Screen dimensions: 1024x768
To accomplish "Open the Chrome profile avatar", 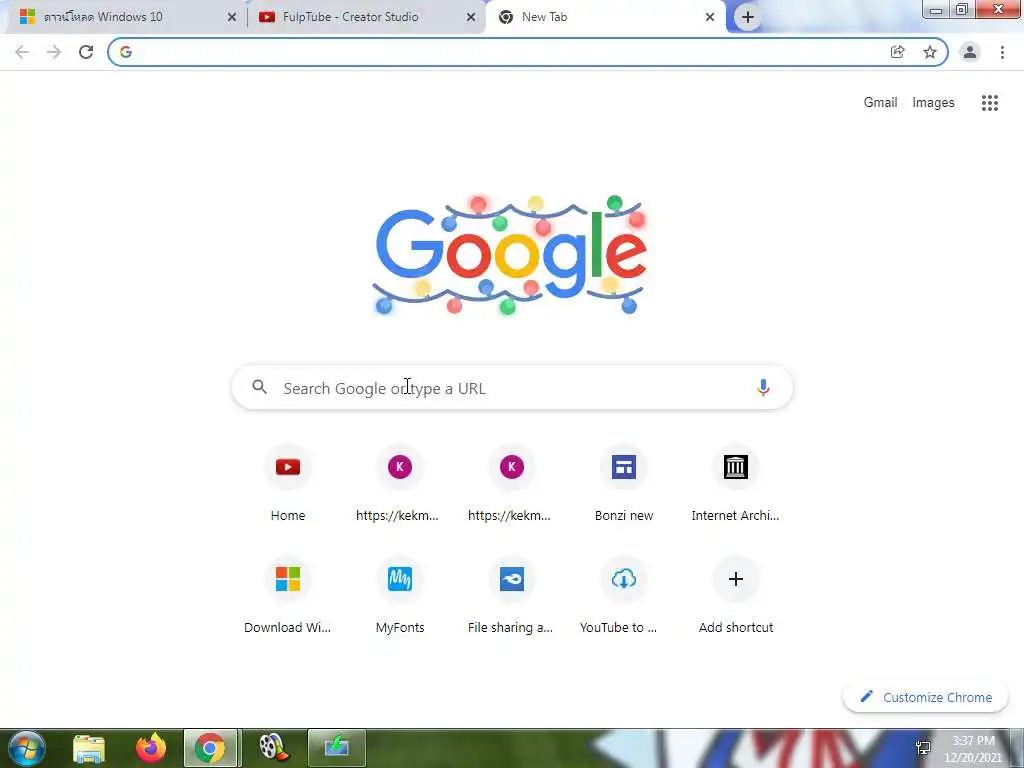I will (x=970, y=52).
